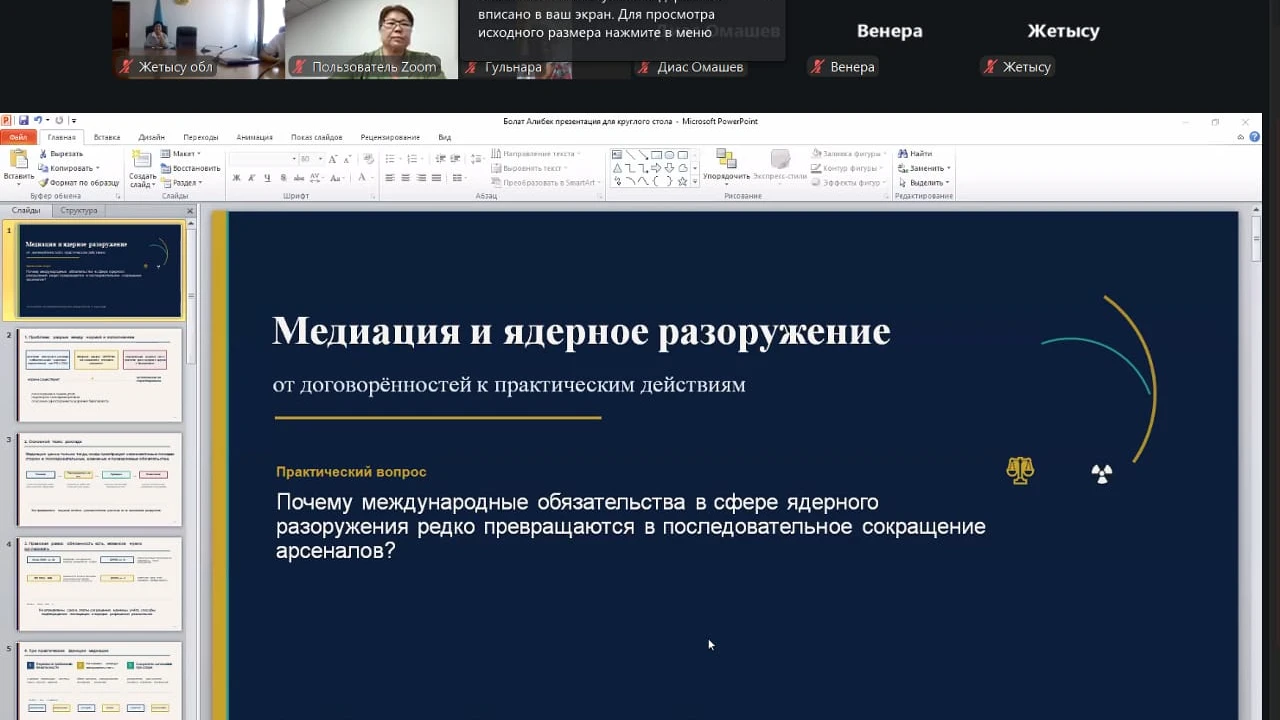Switch to Переходы ribbon tab

pyautogui.click(x=201, y=137)
